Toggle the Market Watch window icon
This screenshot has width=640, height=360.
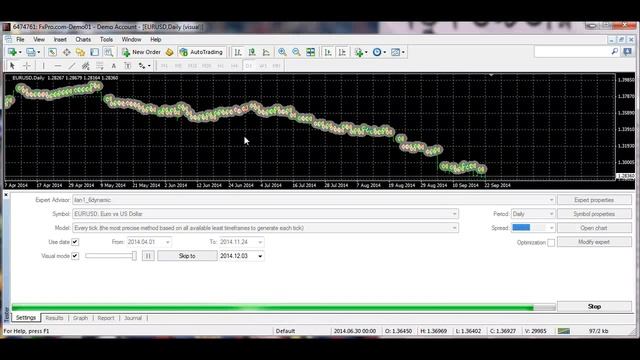pyautogui.click(x=52, y=52)
